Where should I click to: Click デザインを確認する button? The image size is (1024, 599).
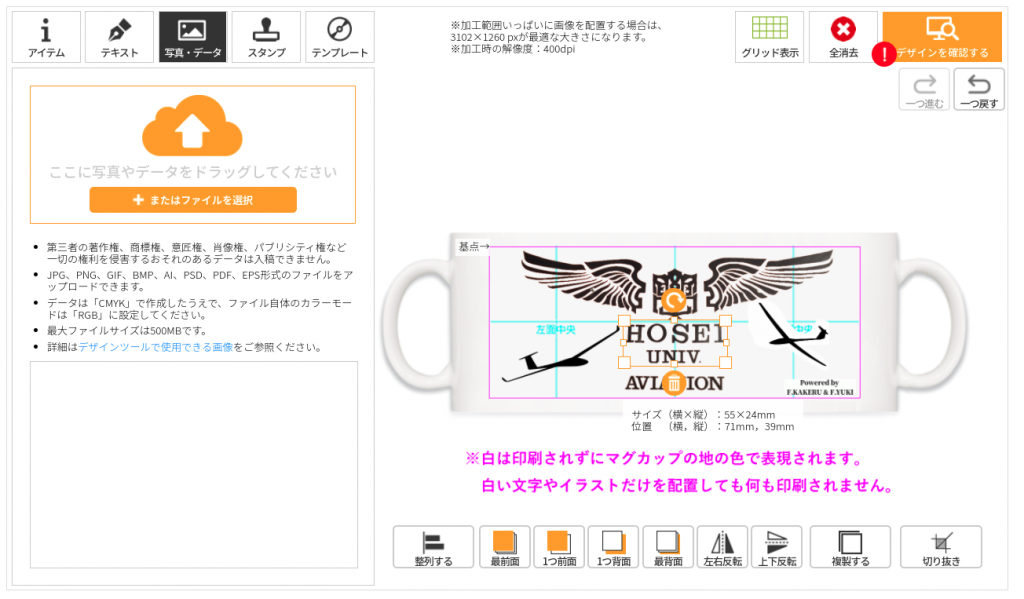coord(942,37)
